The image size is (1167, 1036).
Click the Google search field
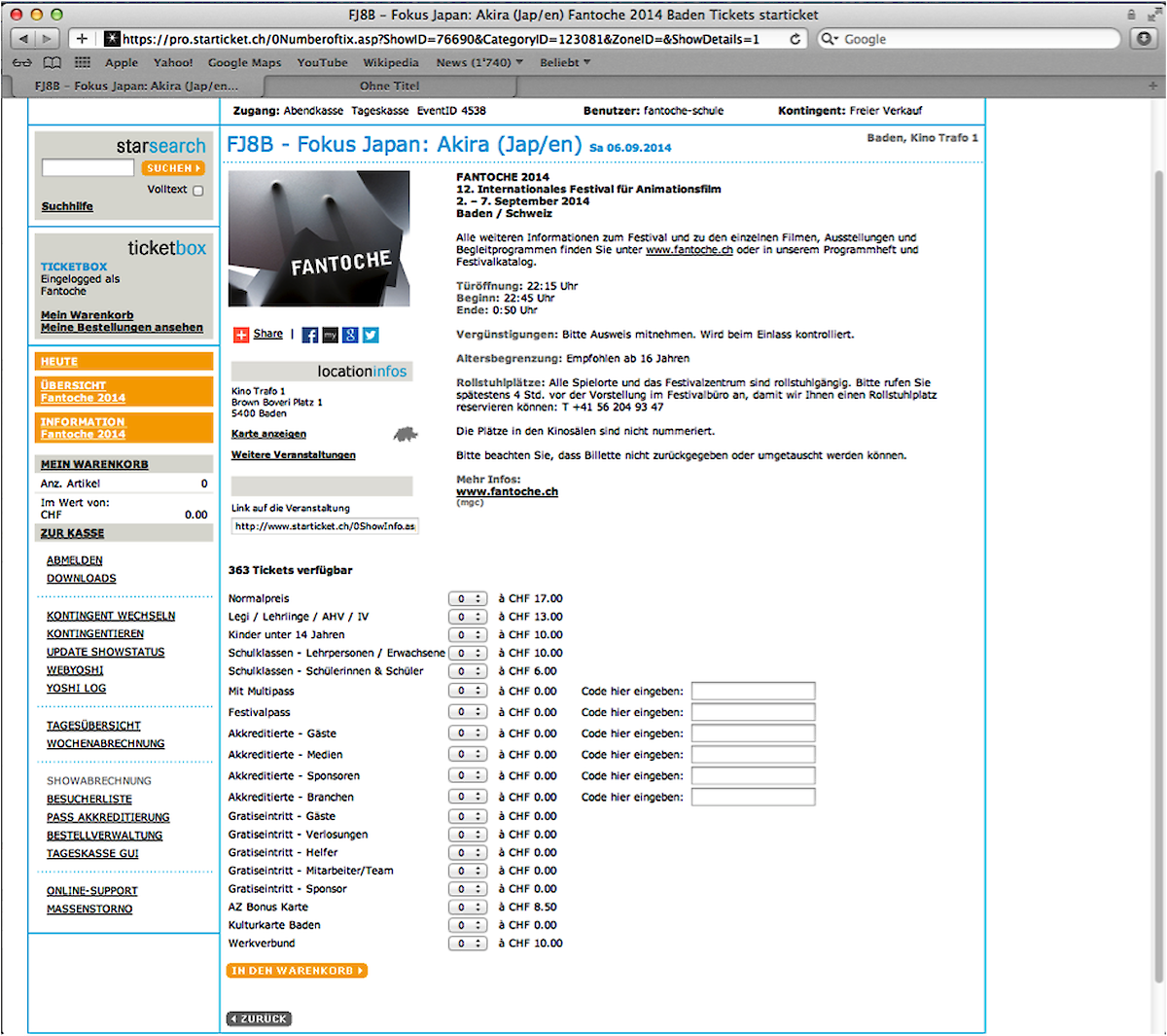click(x=969, y=39)
